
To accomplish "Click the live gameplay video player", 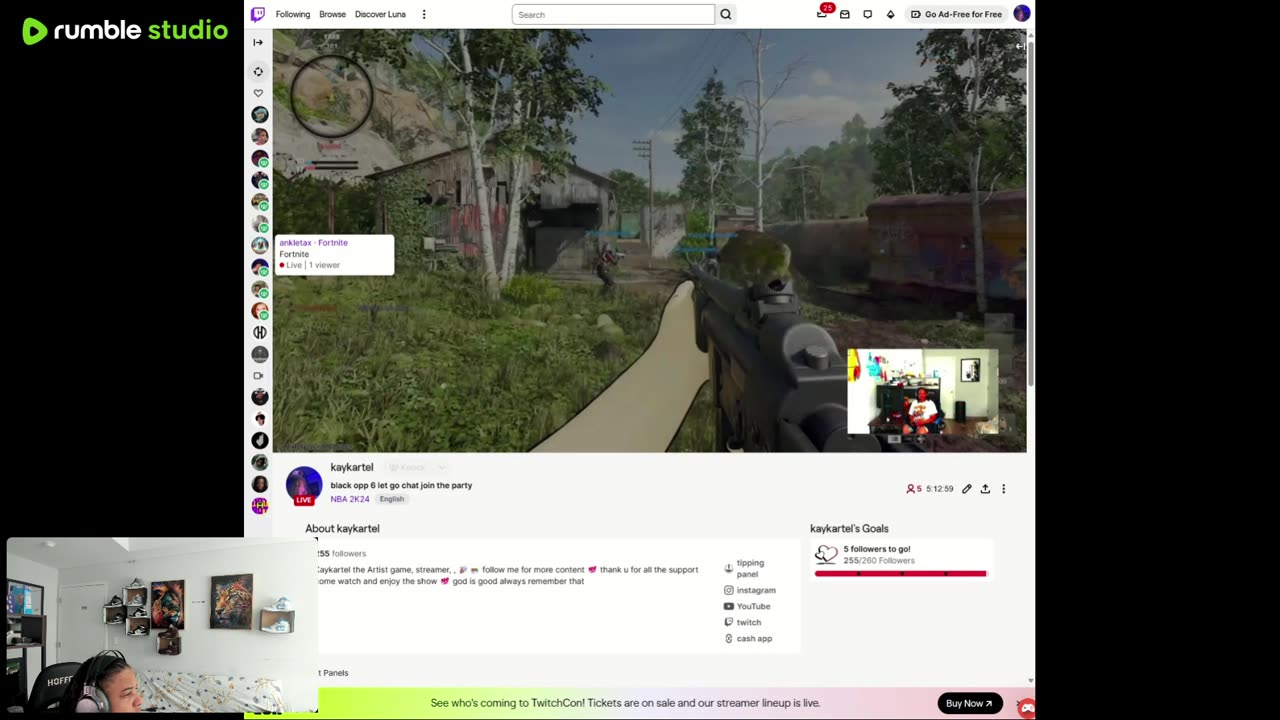I will [x=649, y=240].
